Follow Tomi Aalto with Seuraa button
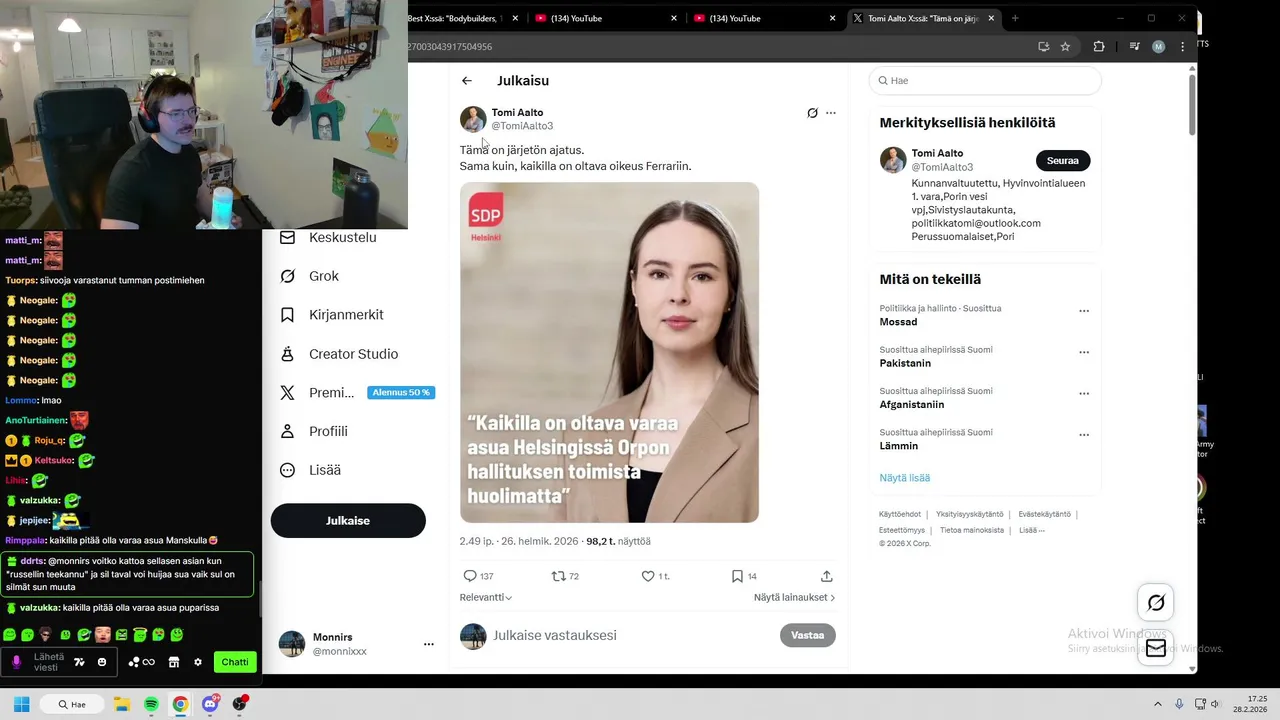Screen dimensions: 1280x720 coord(1063,161)
